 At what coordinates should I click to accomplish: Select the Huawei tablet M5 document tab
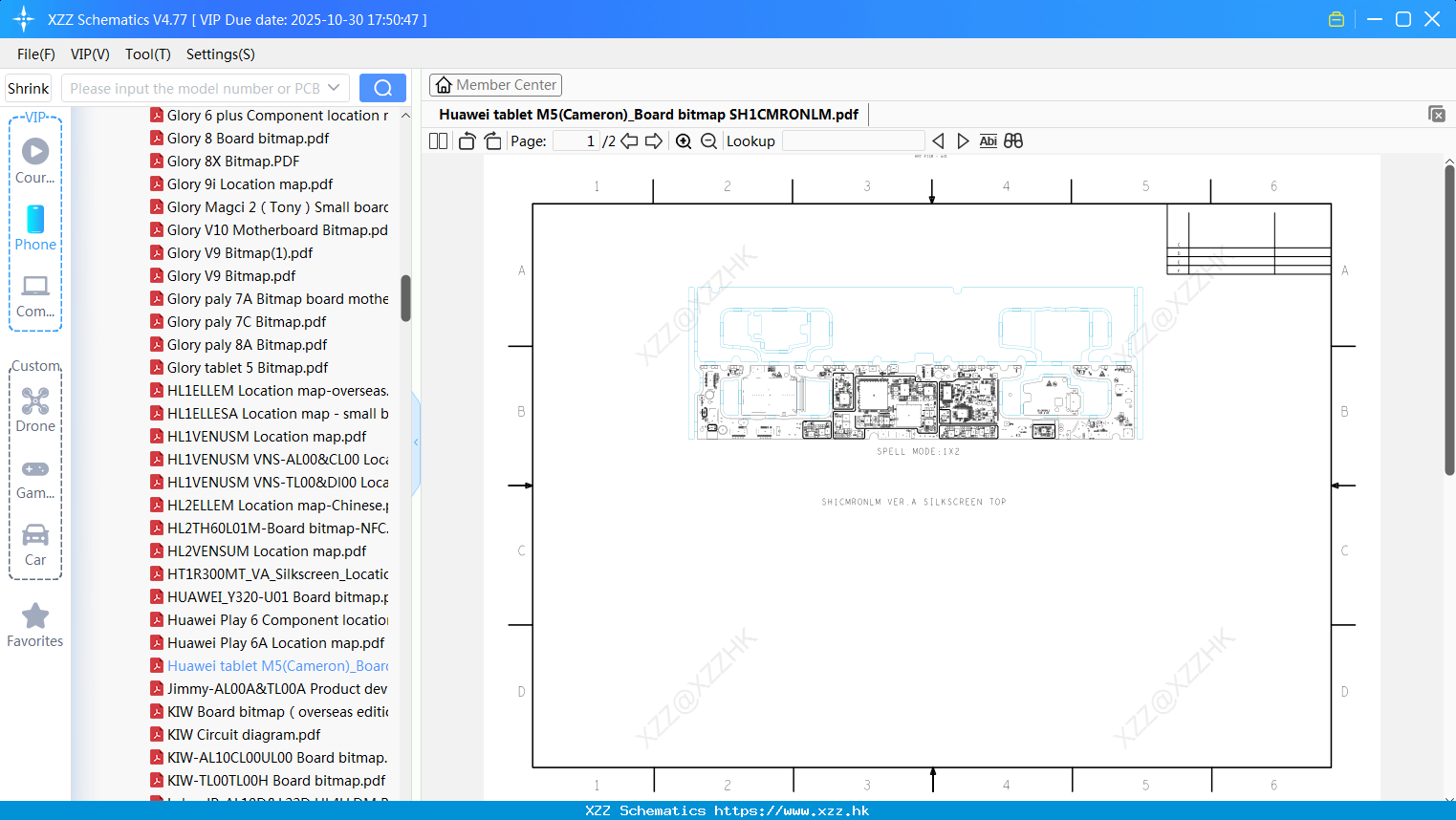pos(648,115)
